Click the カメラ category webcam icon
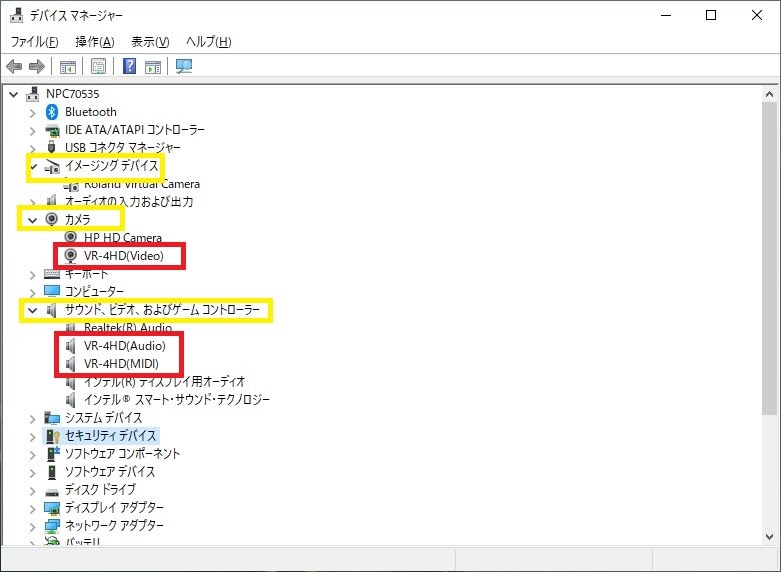Image resolution: width=781 pixels, height=572 pixels. 51,219
